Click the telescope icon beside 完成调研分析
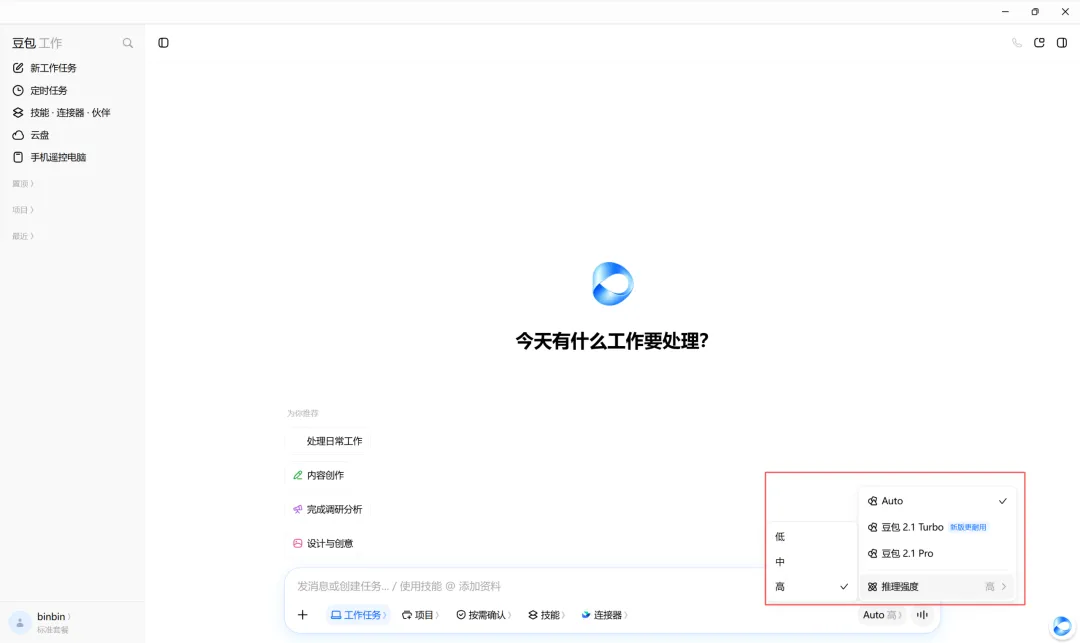 pos(298,509)
